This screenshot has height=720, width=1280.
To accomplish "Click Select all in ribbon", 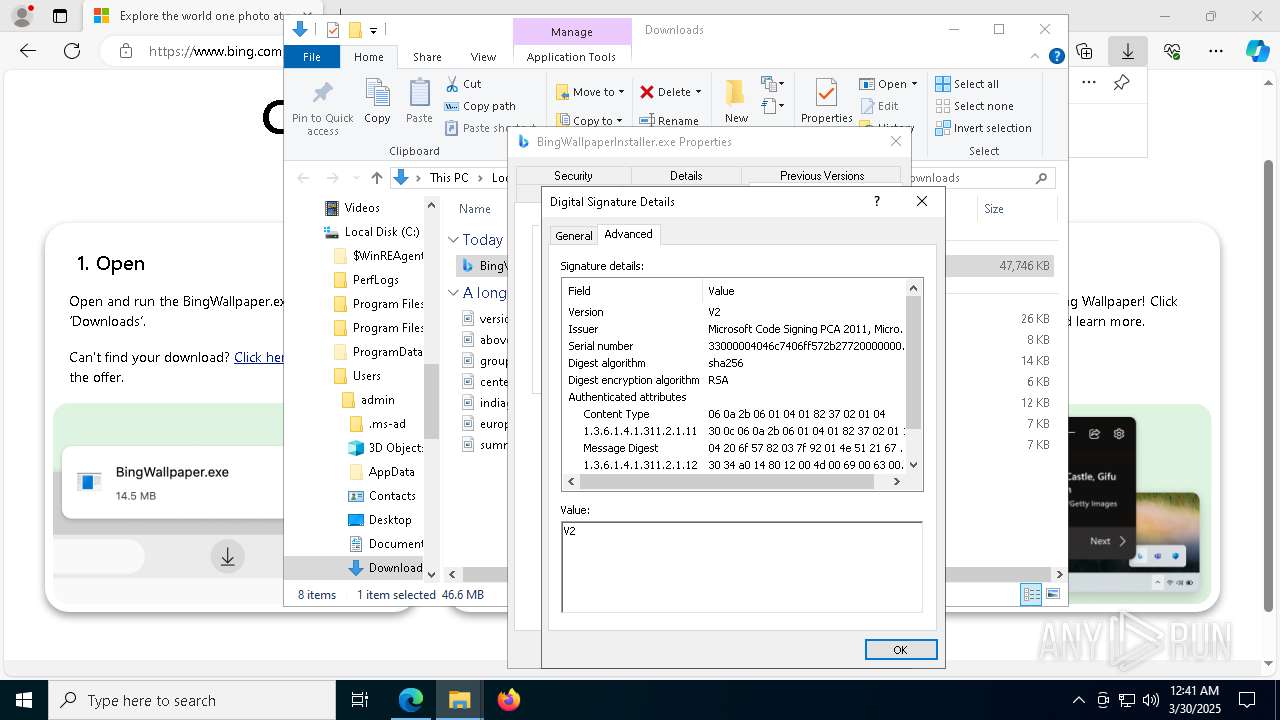I will click(967, 84).
